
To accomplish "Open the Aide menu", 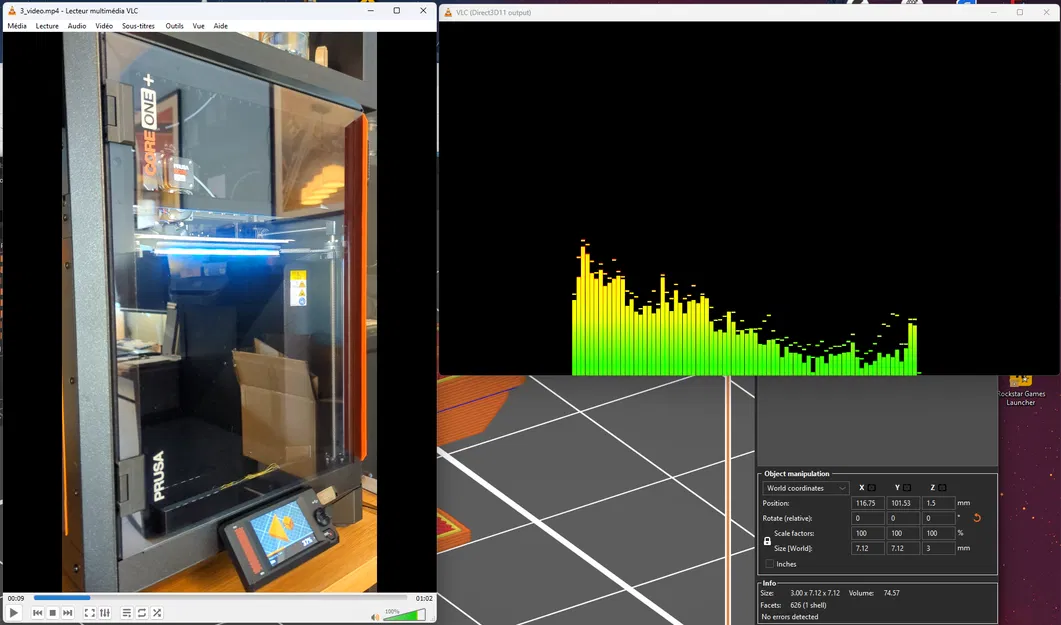I will (221, 26).
